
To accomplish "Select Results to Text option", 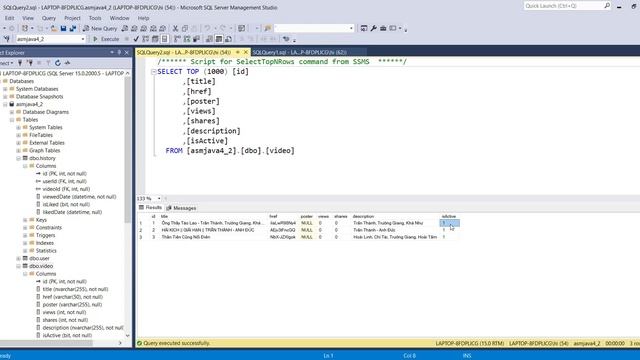I will click(x=209, y=39).
